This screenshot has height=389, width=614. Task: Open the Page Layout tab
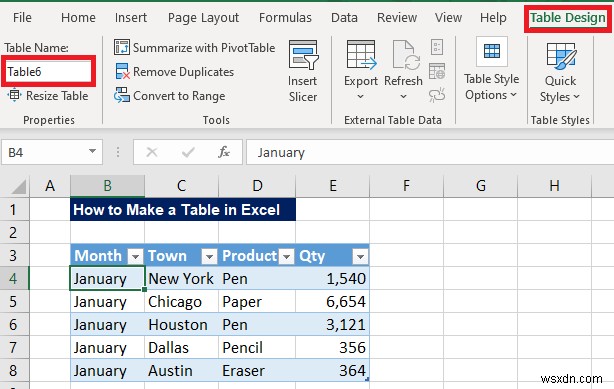203,18
